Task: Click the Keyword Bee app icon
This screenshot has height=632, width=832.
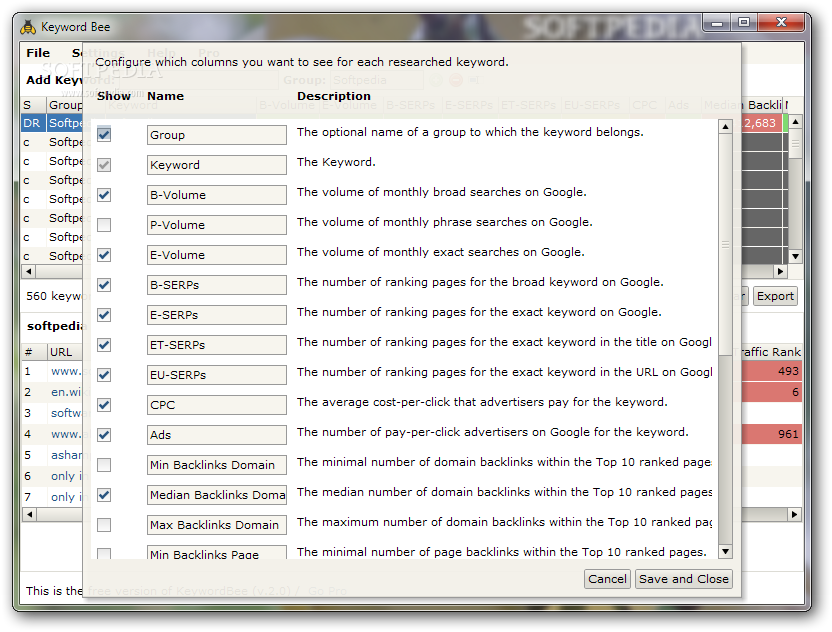Action: click(x=28, y=27)
